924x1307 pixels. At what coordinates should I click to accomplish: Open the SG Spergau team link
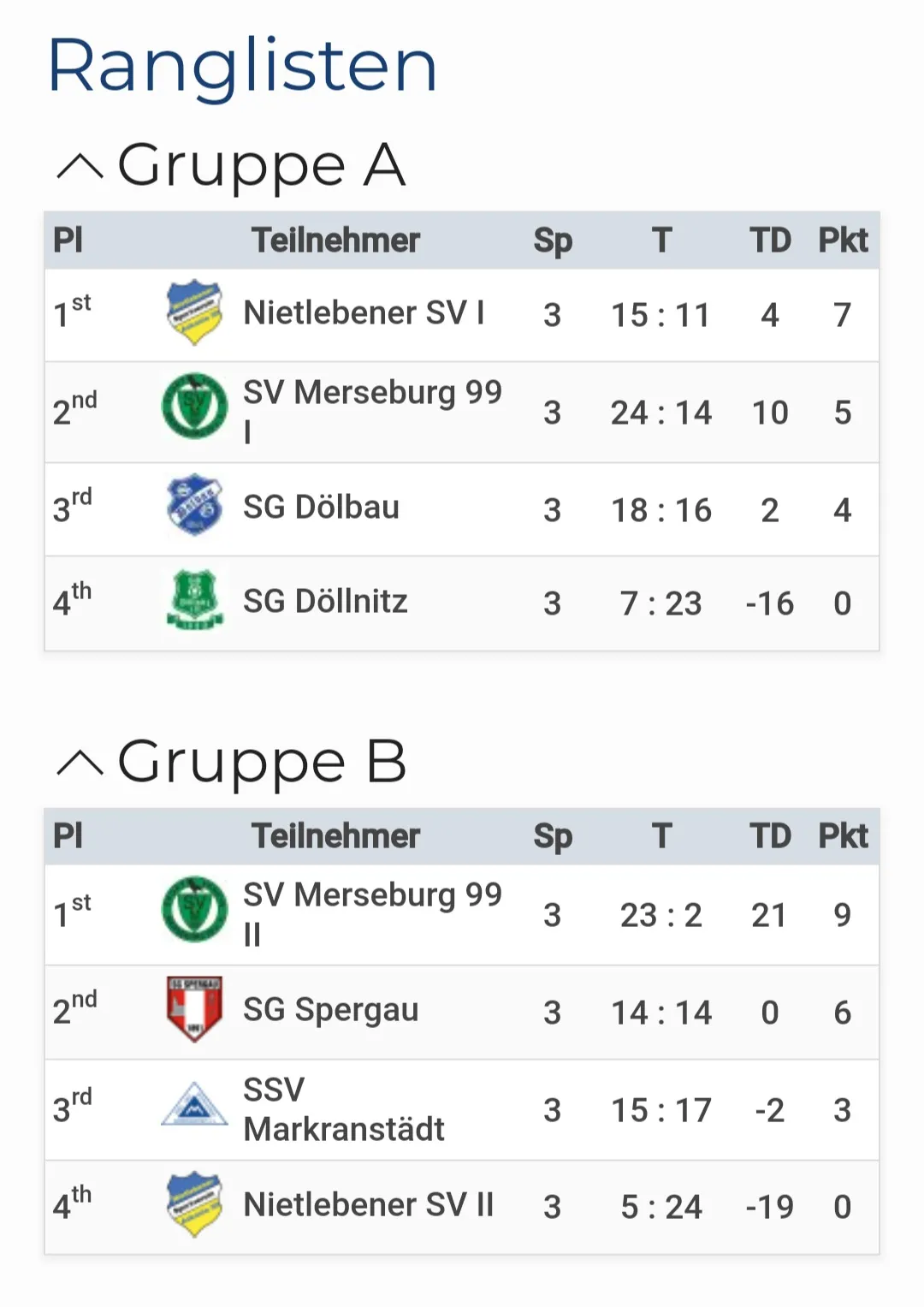pos(331,1010)
